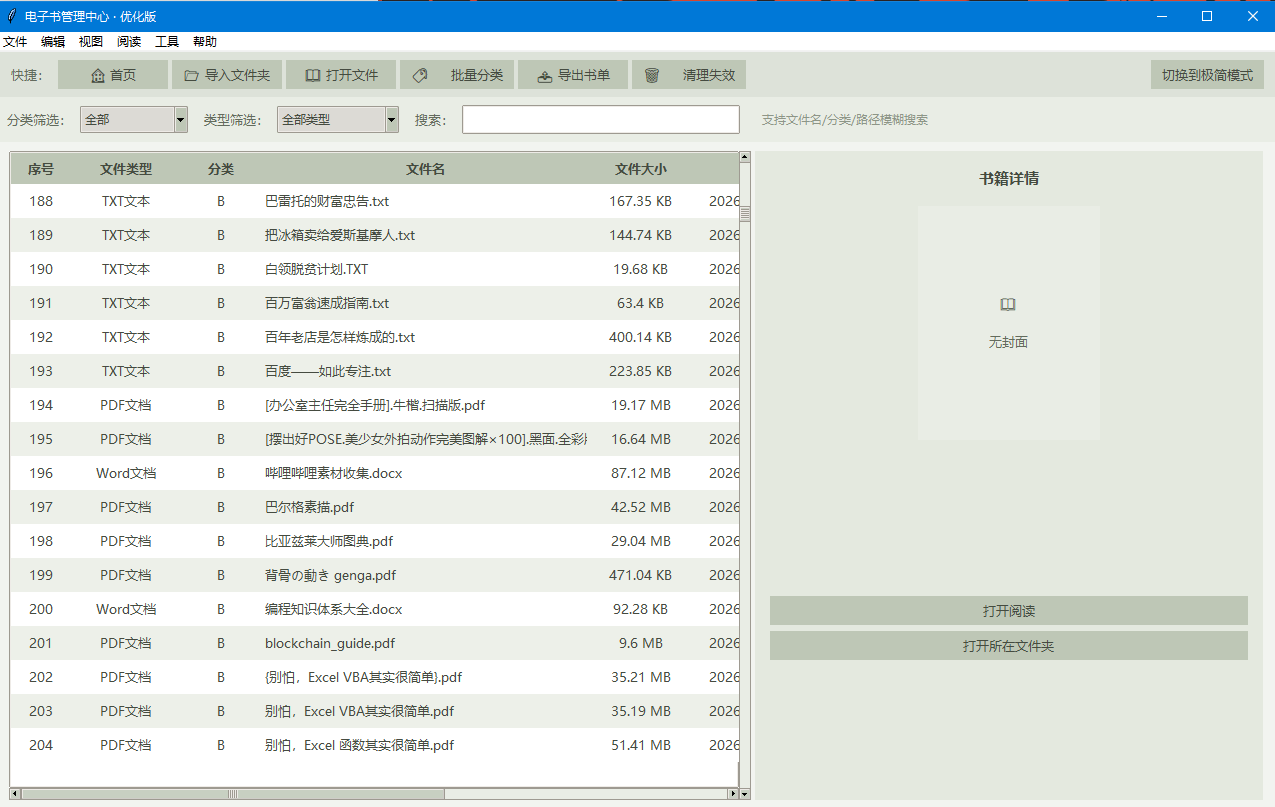Viewport: 1275px width, 807px height.
Task: Click the vertical scrollbar thumb
Action: click(x=745, y=212)
